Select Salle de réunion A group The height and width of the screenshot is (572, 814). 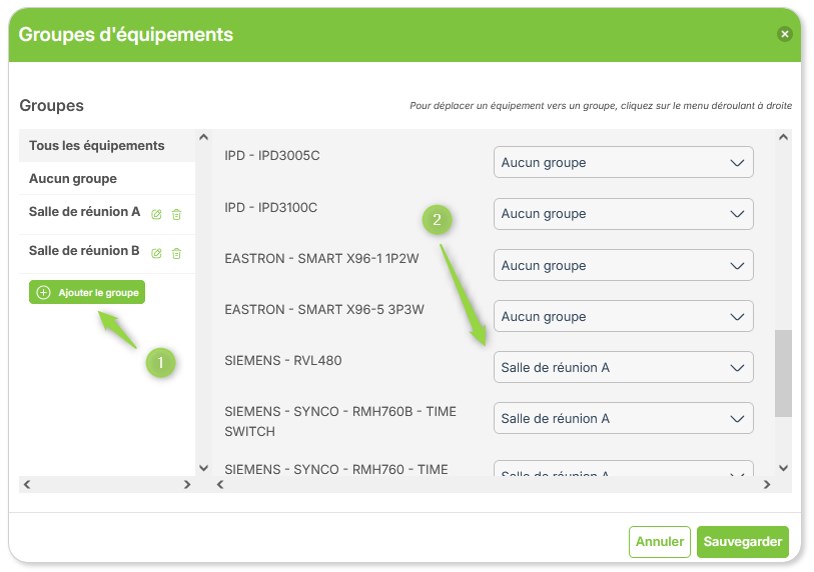click(x=84, y=212)
